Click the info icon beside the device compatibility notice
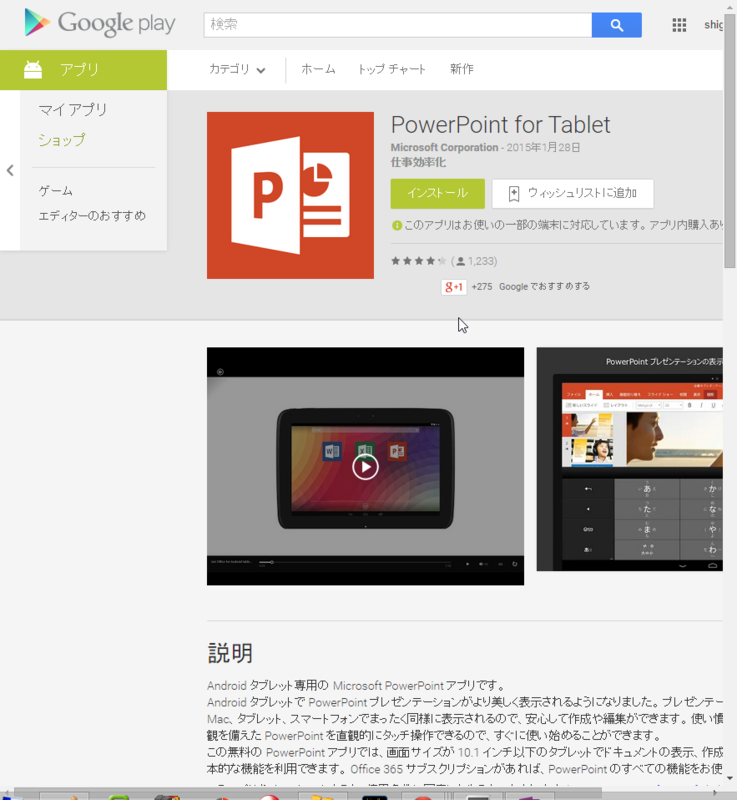This screenshot has height=800, width=737. click(x=396, y=226)
